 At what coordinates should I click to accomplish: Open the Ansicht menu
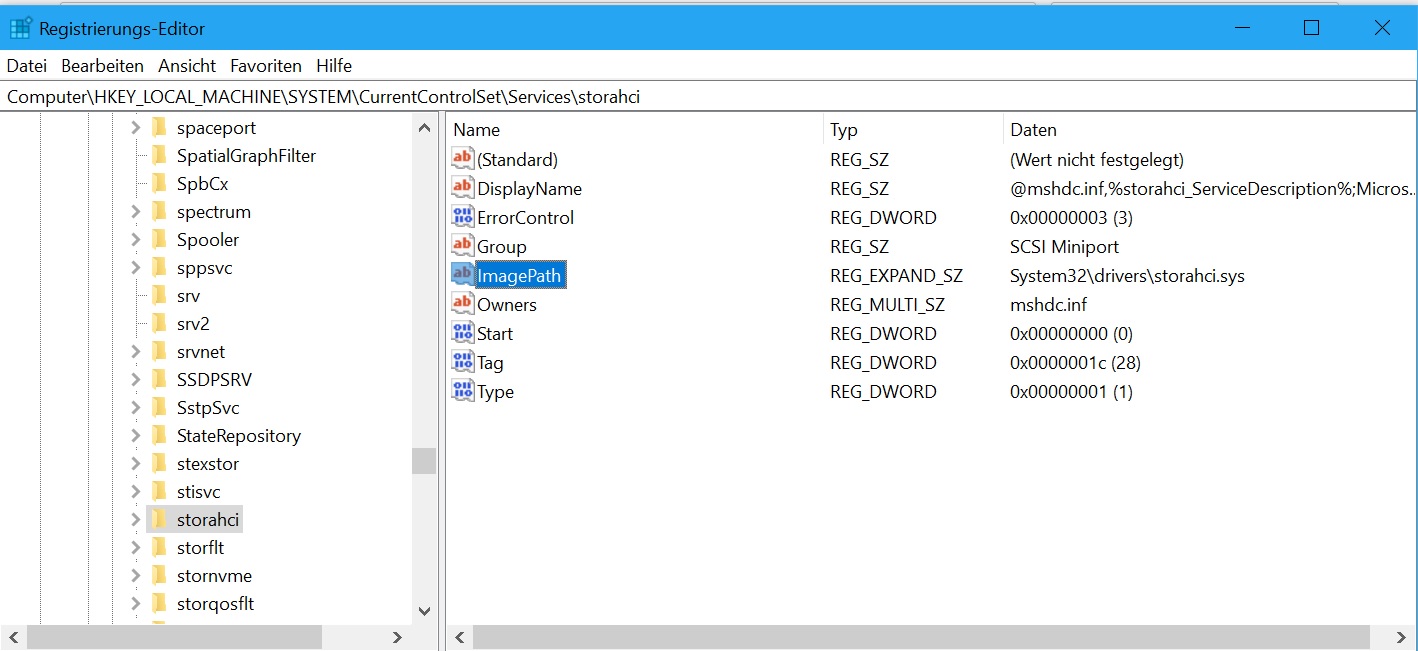[187, 65]
